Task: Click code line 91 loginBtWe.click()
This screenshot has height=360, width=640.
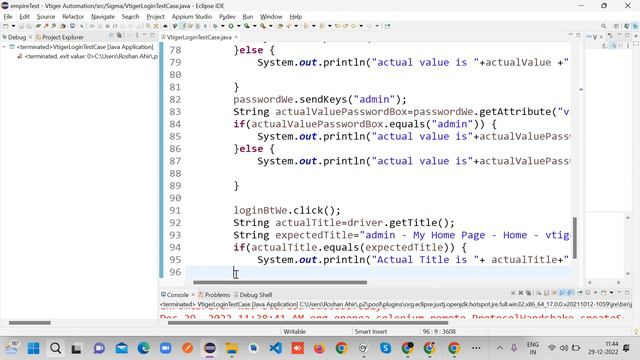Action: [x=287, y=211]
